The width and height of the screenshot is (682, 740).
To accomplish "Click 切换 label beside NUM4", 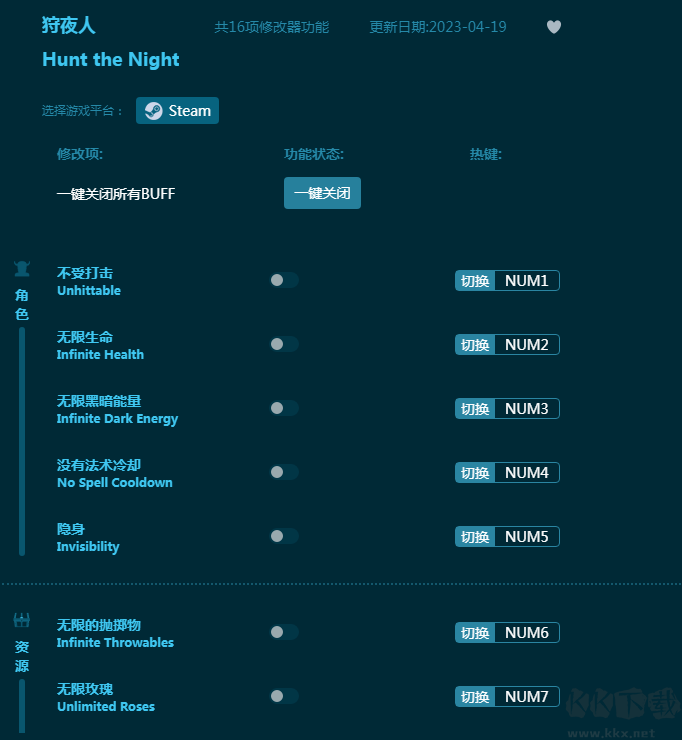I will coord(475,473).
